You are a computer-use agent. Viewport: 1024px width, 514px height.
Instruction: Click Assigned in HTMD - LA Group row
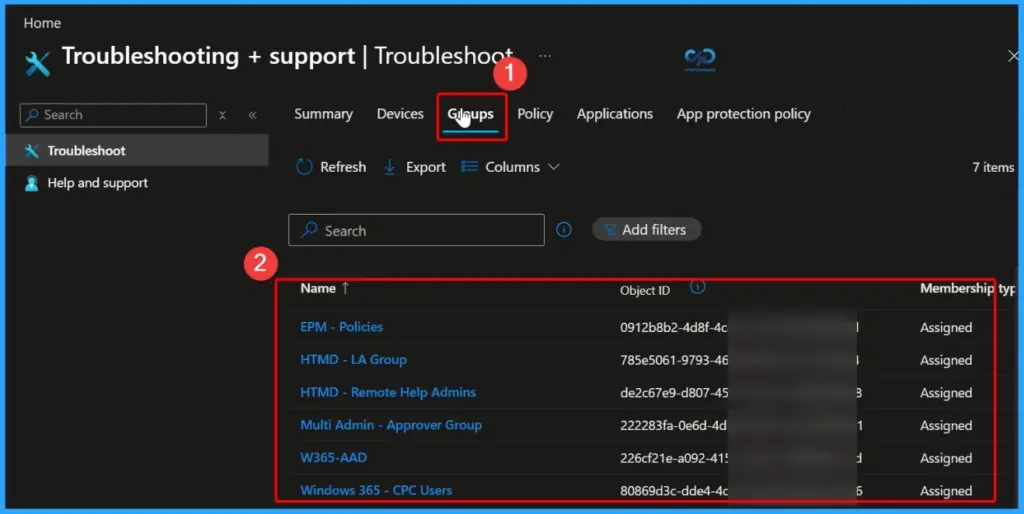pos(946,360)
